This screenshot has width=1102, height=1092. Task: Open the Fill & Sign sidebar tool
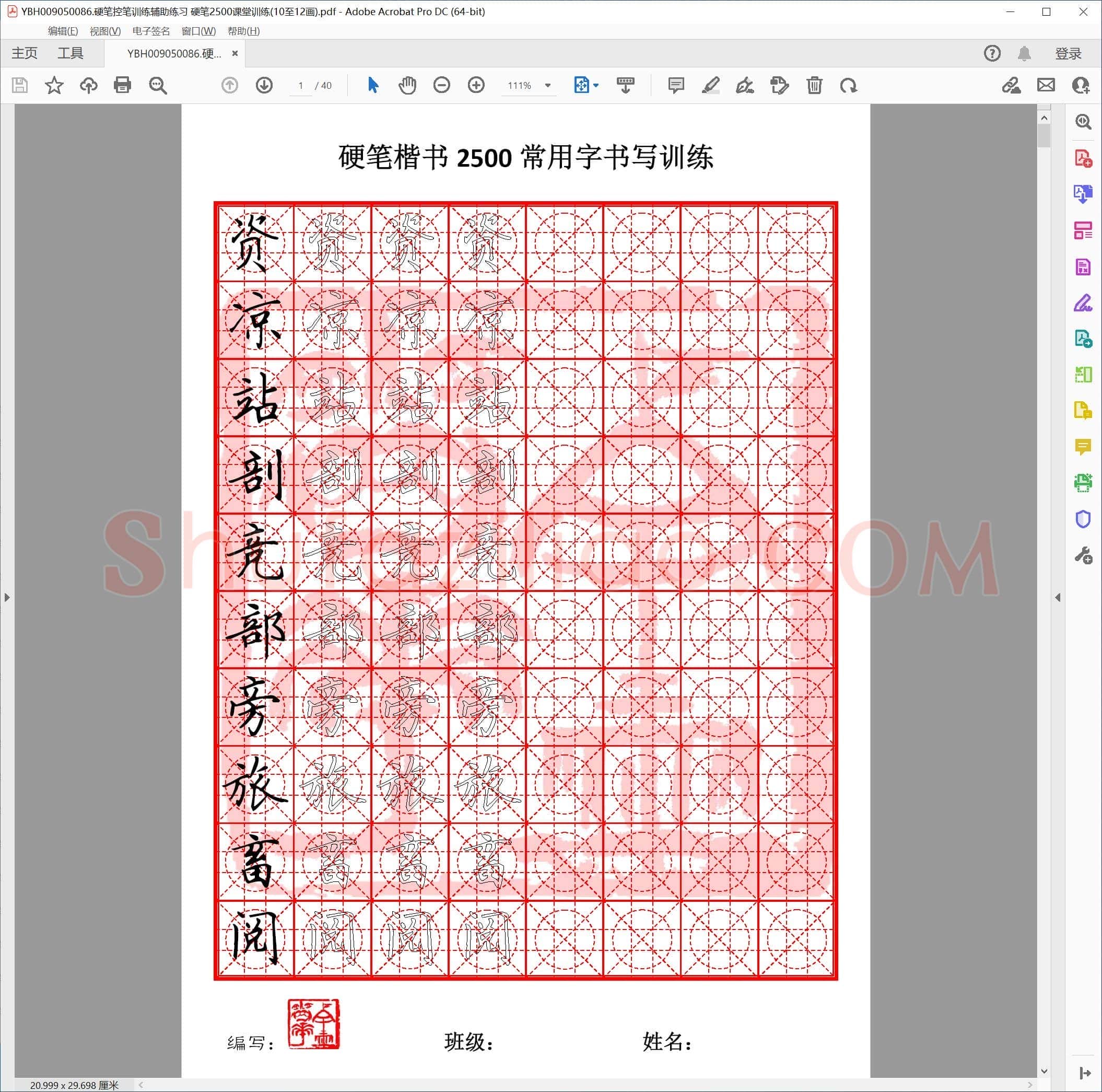(1083, 303)
